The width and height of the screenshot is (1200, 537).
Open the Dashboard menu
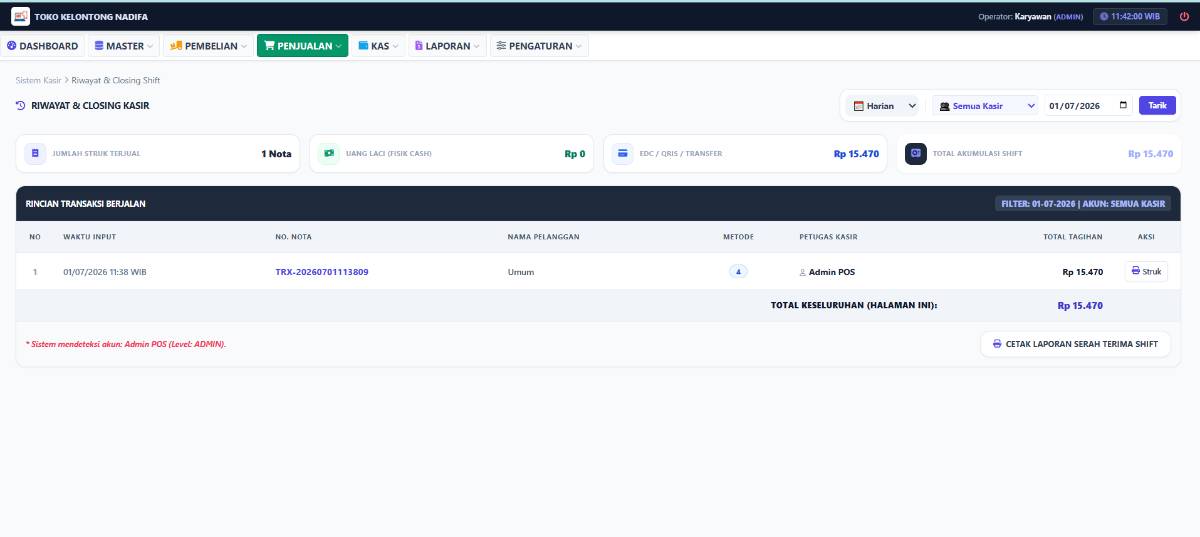click(x=42, y=46)
